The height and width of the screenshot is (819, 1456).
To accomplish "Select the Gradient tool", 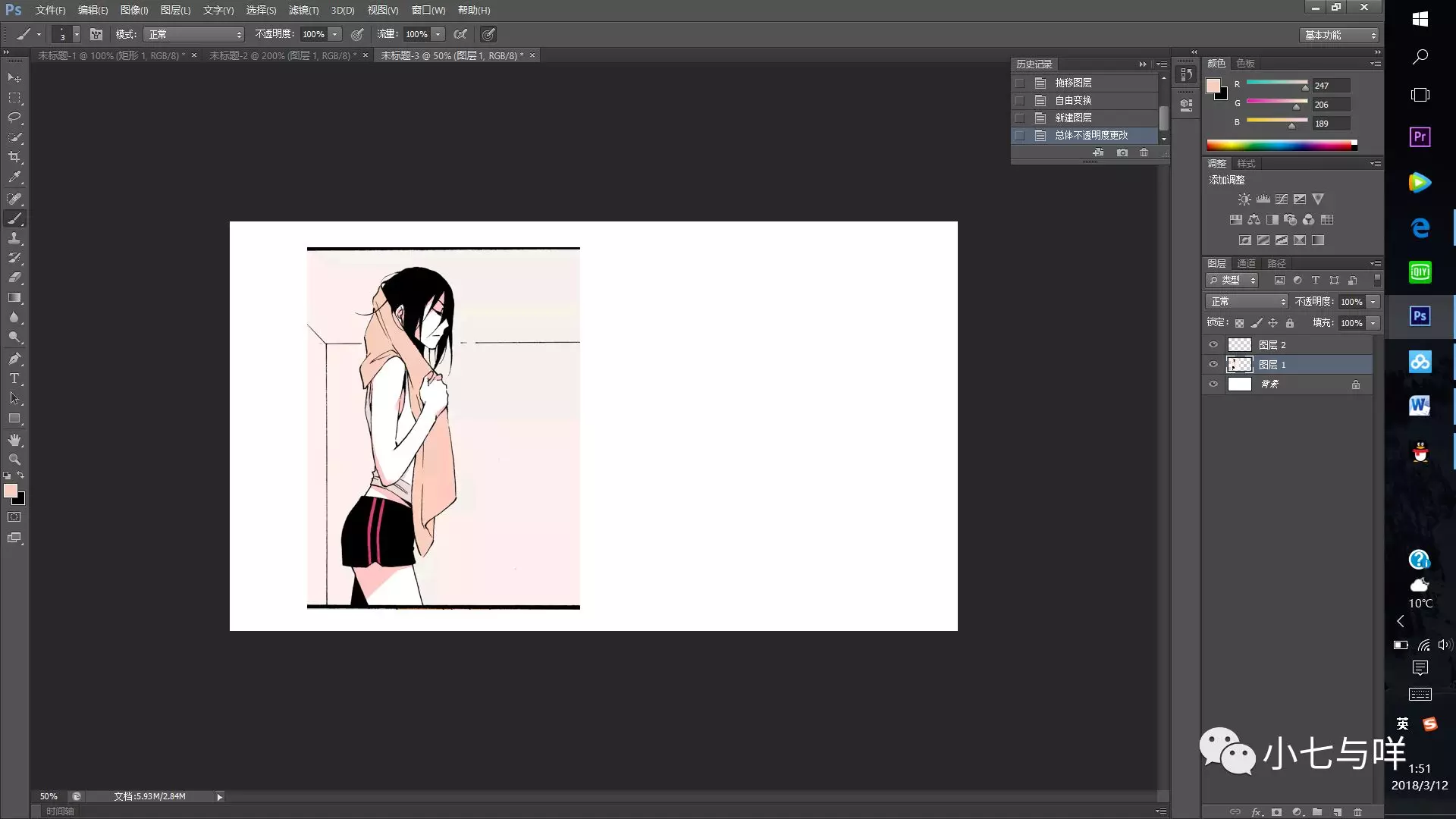I will [x=14, y=298].
